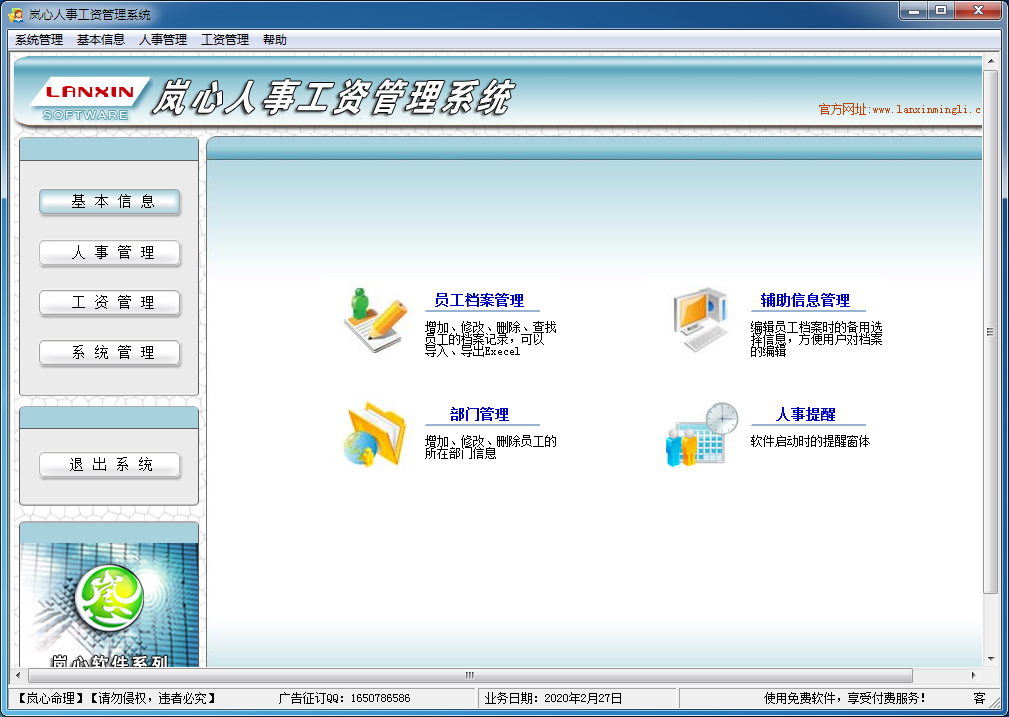Open the 系统管理 menu

click(x=39, y=39)
